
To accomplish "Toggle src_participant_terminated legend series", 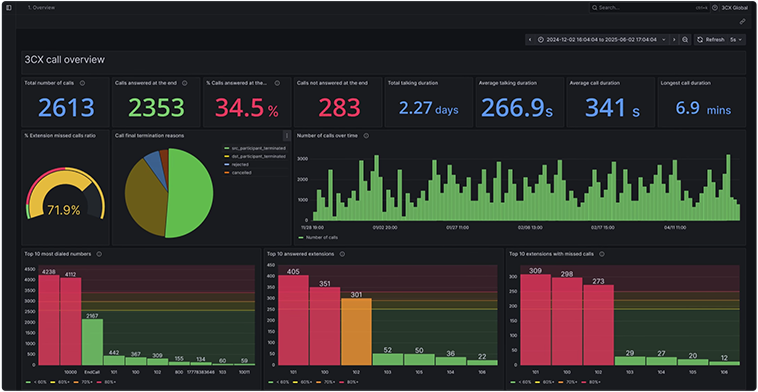I will coord(255,148).
